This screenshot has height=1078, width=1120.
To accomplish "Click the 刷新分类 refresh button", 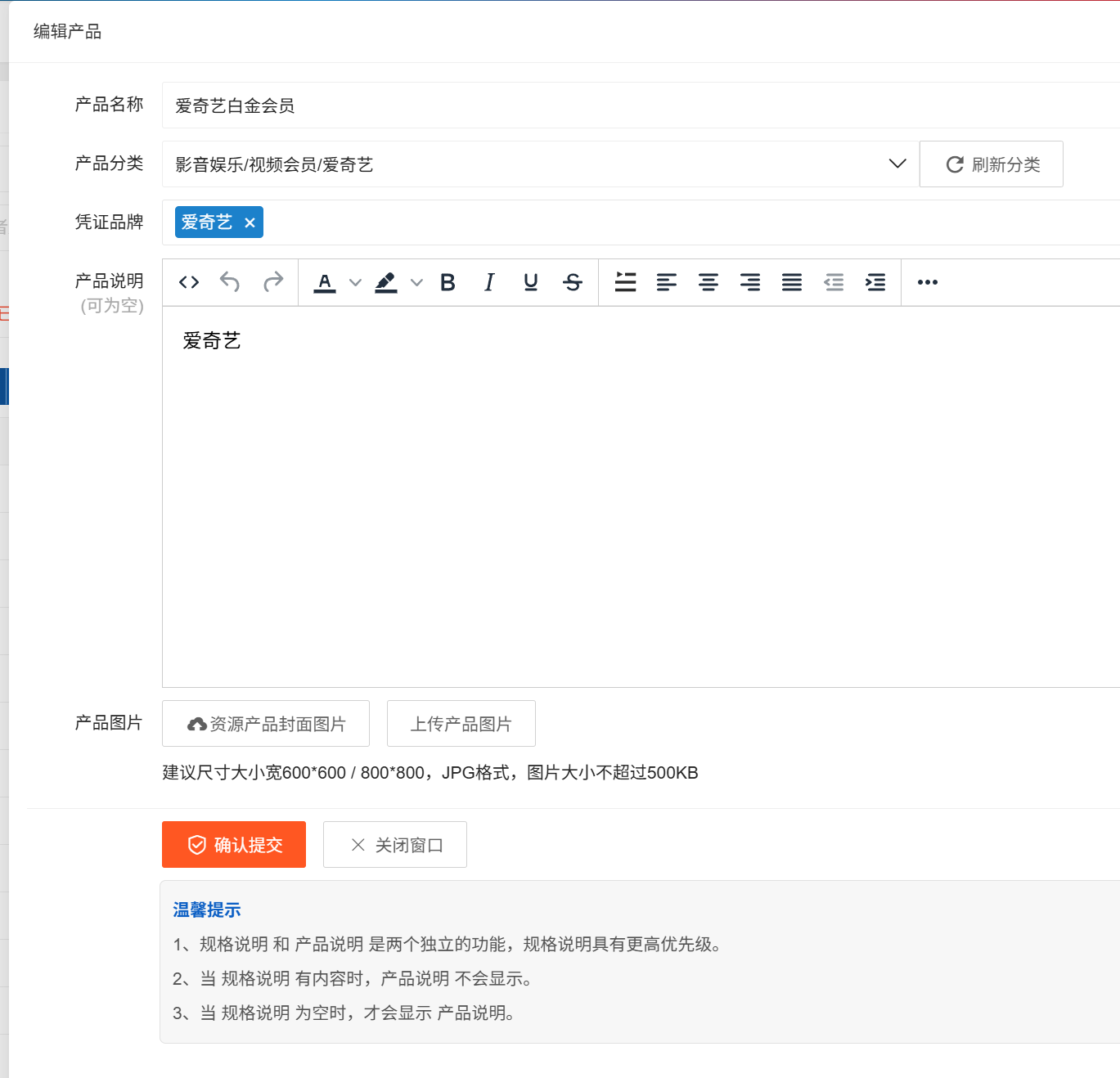I will pyautogui.click(x=992, y=164).
